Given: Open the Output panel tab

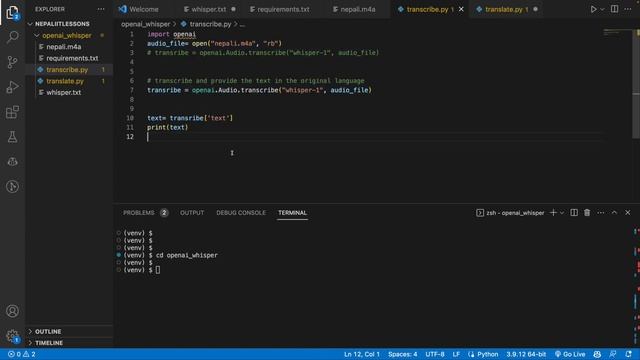Looking at the screenshot, I should click(x=192, y=213).
